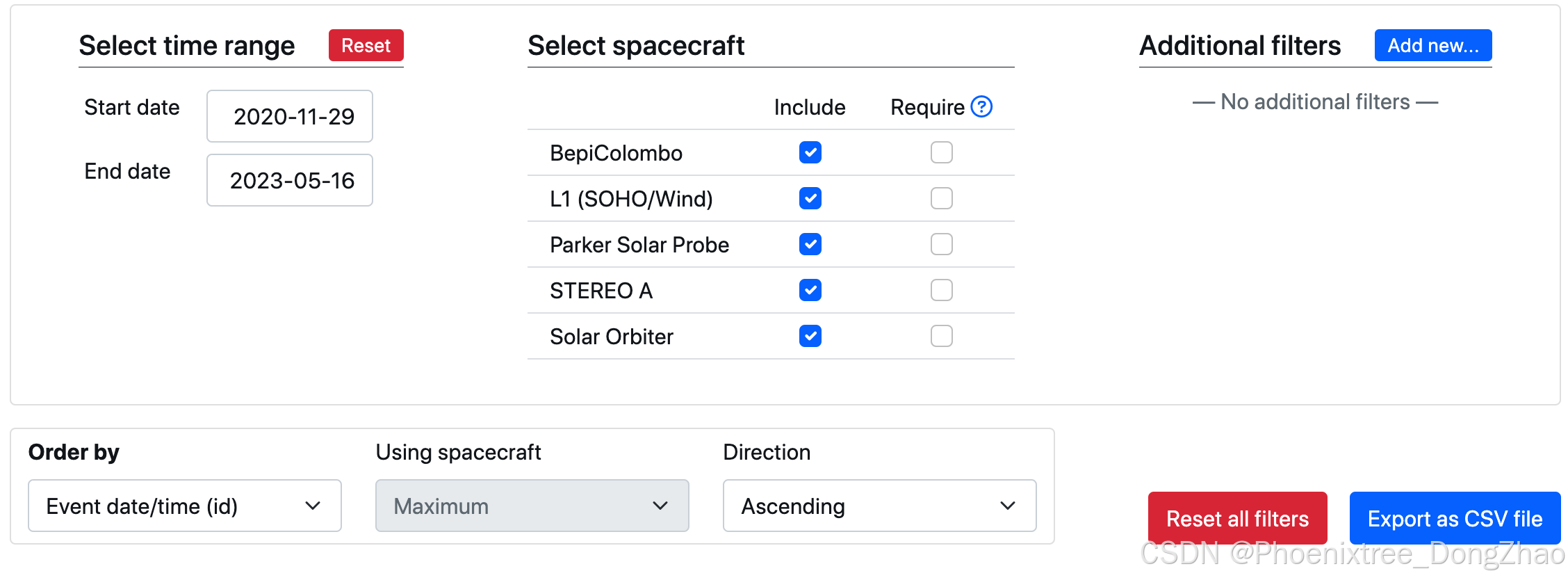
Task: Open the Using spacecraft Maximum dropdown
Action: tap(532, 506)
